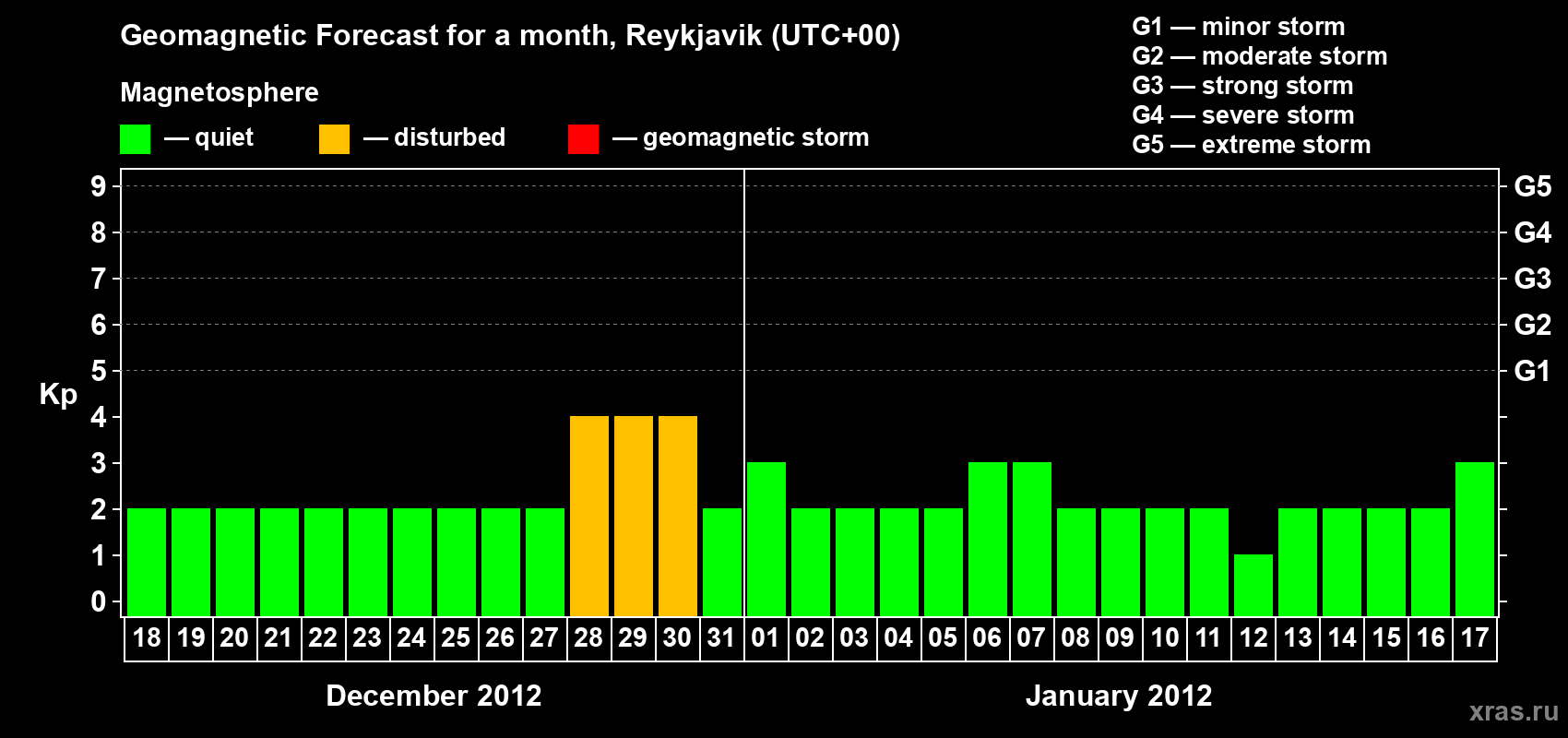Click the orange disturbed legend swatch

[x=334, y=139]
